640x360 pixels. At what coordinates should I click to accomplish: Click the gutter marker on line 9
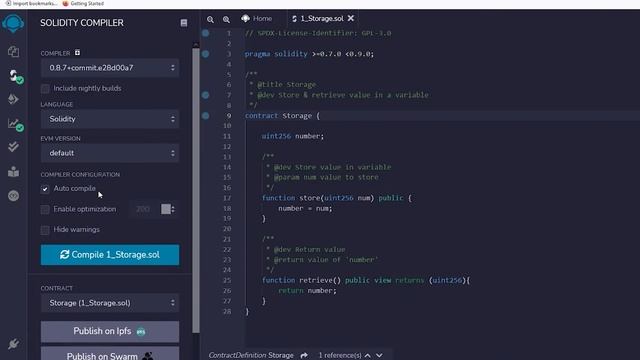(x=206, y=116)
